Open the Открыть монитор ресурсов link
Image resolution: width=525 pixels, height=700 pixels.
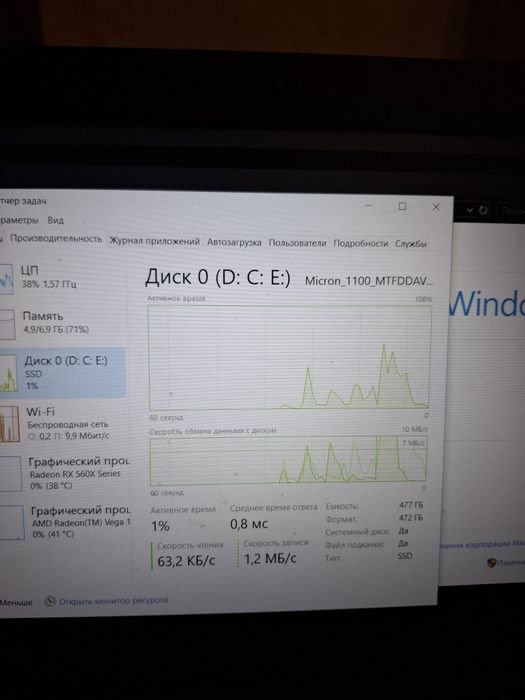pos(114,601)
